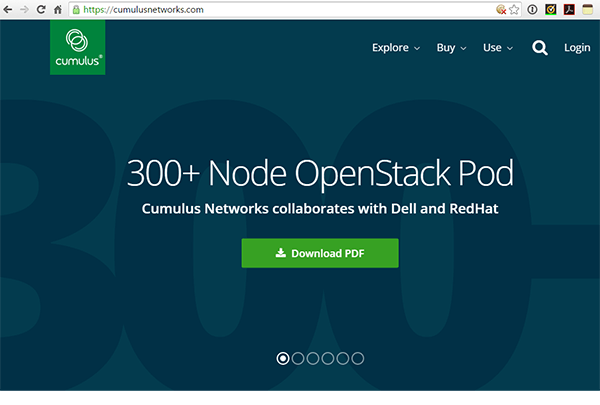This screenshot has height=405, width=600.
Task: Open the red PDF extension icon
Action: [569, 10]
